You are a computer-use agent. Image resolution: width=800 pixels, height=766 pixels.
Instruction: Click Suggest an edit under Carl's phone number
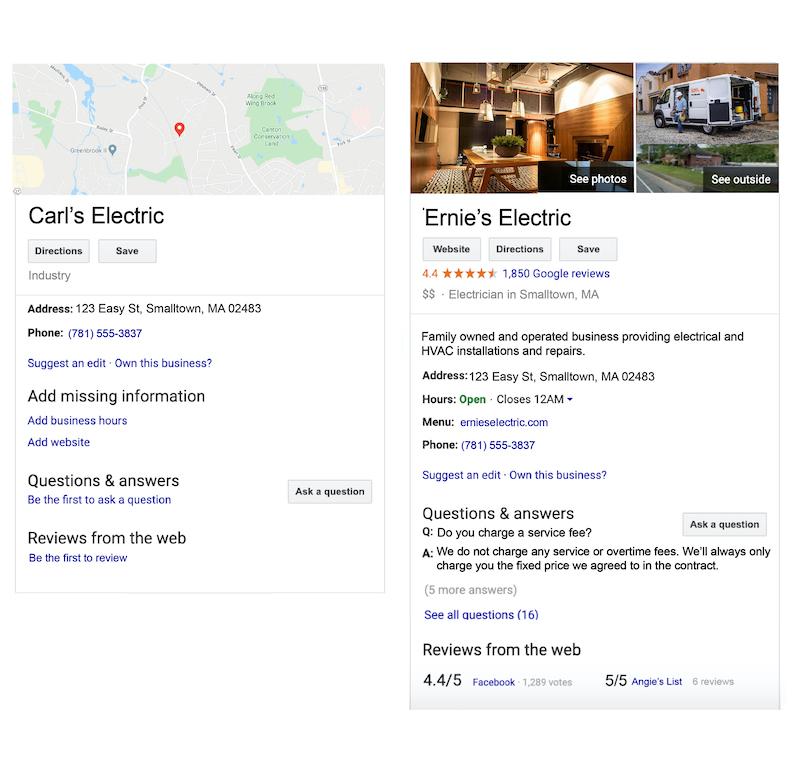[67, 363]
